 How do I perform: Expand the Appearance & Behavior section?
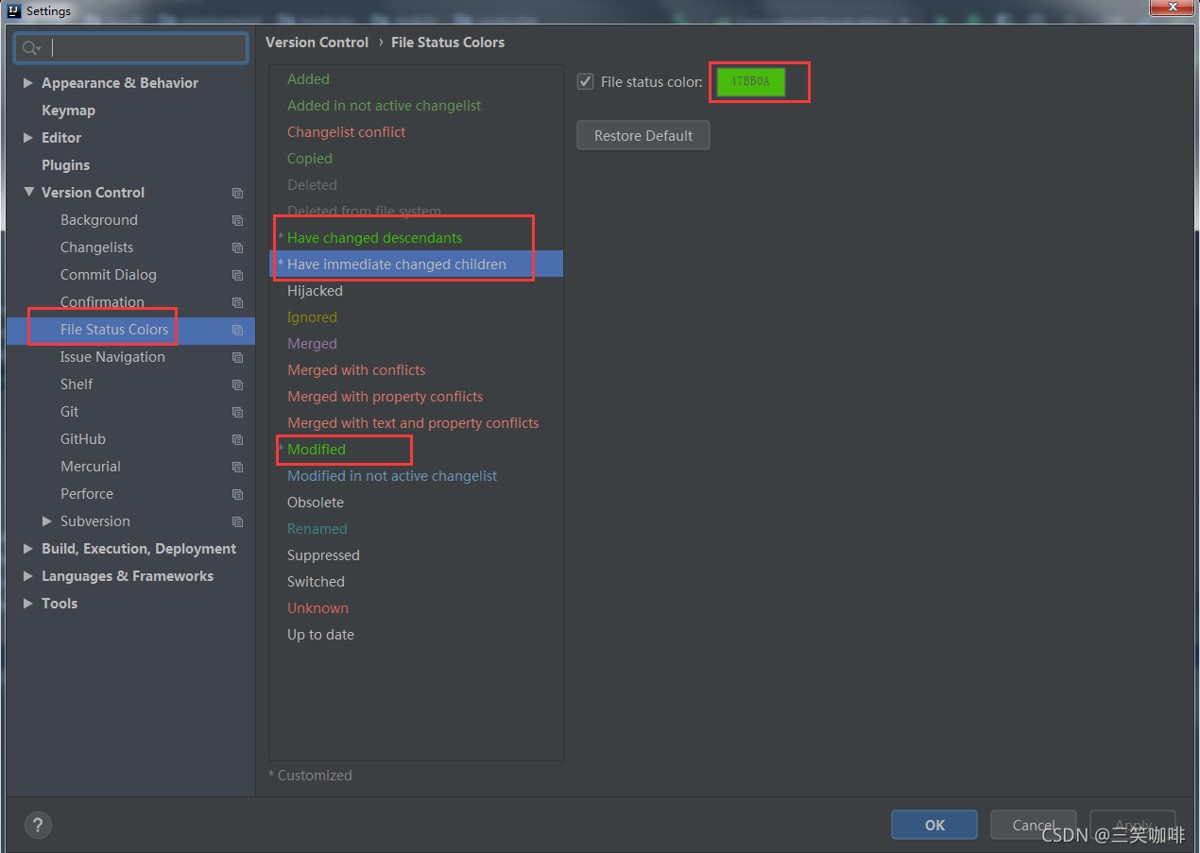28,83
